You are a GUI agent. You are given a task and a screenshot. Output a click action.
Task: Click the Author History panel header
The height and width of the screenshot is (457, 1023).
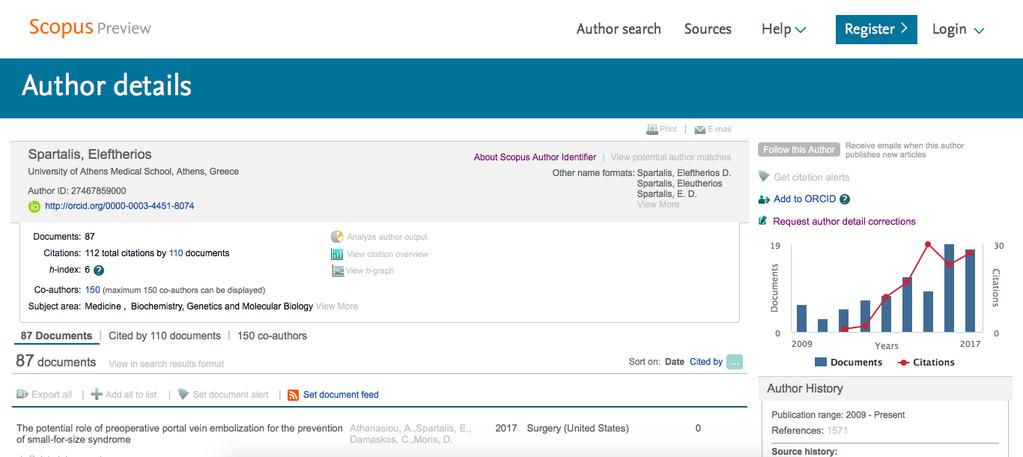coord(885,388)
